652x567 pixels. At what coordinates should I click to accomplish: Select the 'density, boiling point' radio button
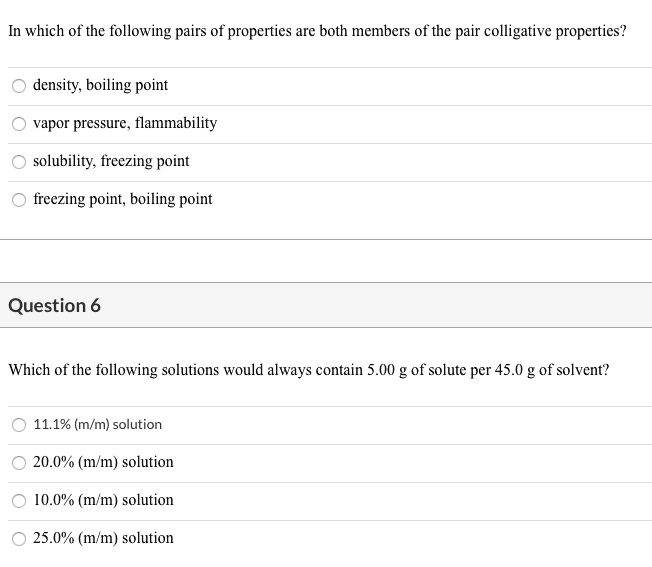[x=19, y=86]
